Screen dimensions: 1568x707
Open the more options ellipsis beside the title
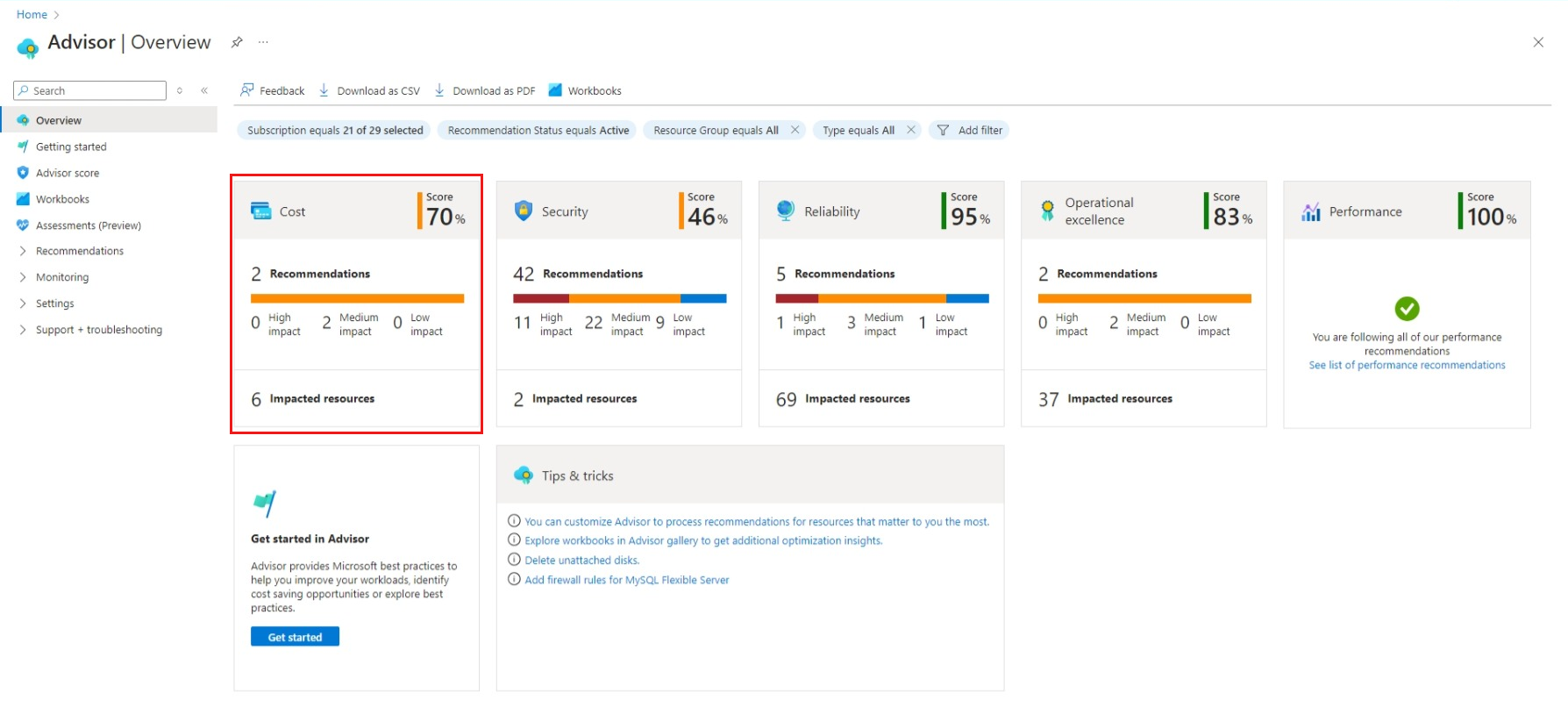tap(263, 42)
